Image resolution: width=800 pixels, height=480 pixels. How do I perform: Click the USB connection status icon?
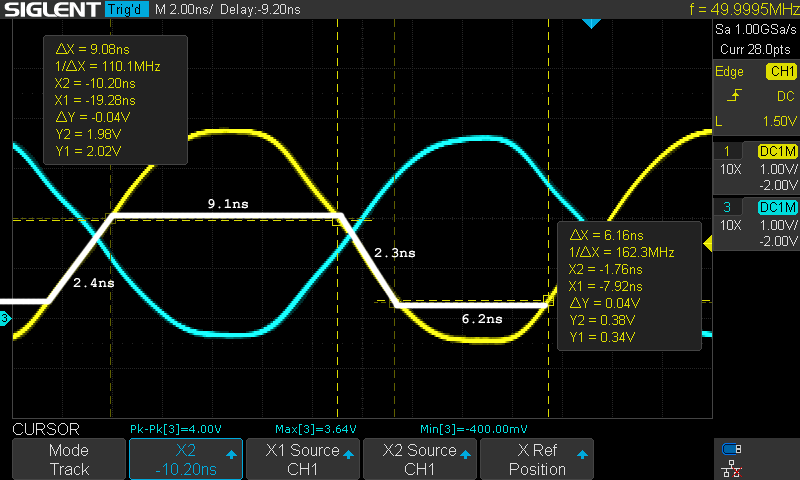point(731,448)
